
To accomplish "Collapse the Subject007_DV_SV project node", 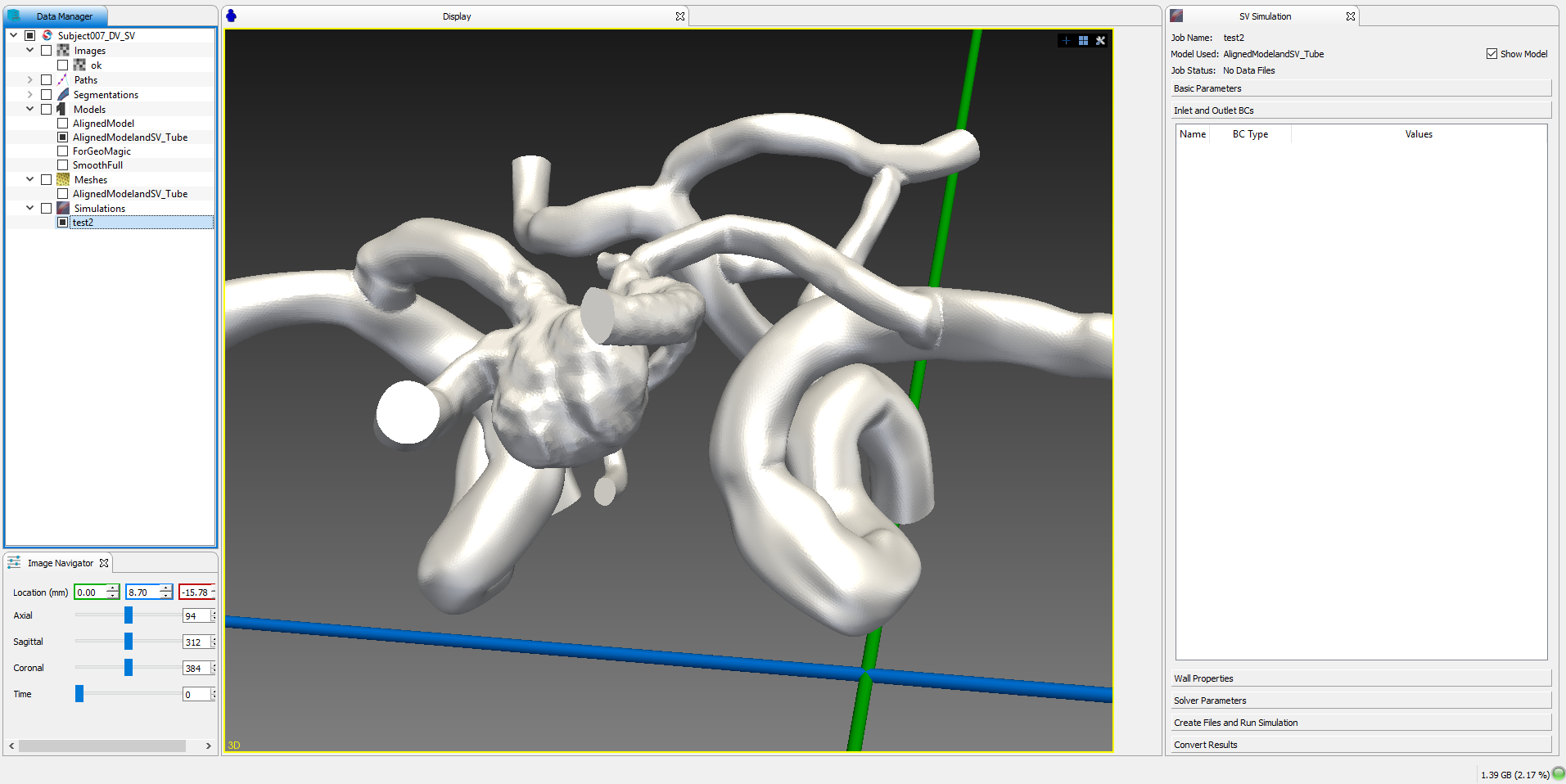I will point(14,35).
